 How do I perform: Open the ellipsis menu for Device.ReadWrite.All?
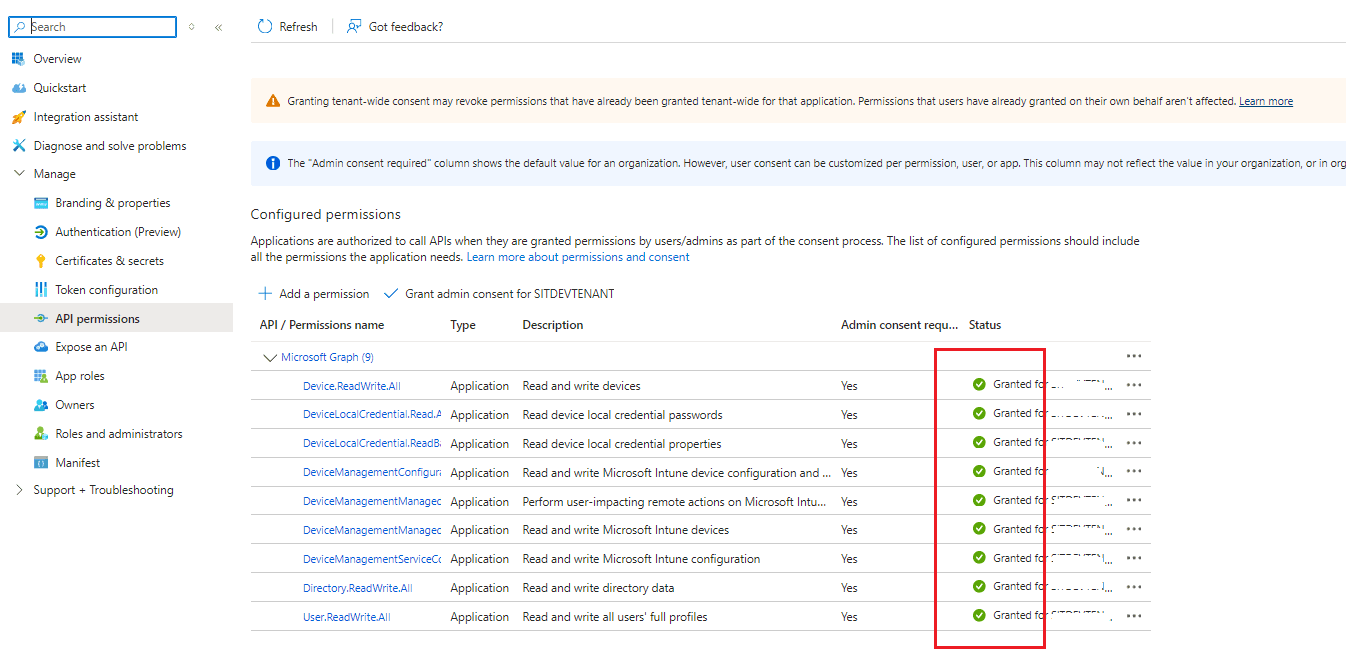(x=1134, y=384)
